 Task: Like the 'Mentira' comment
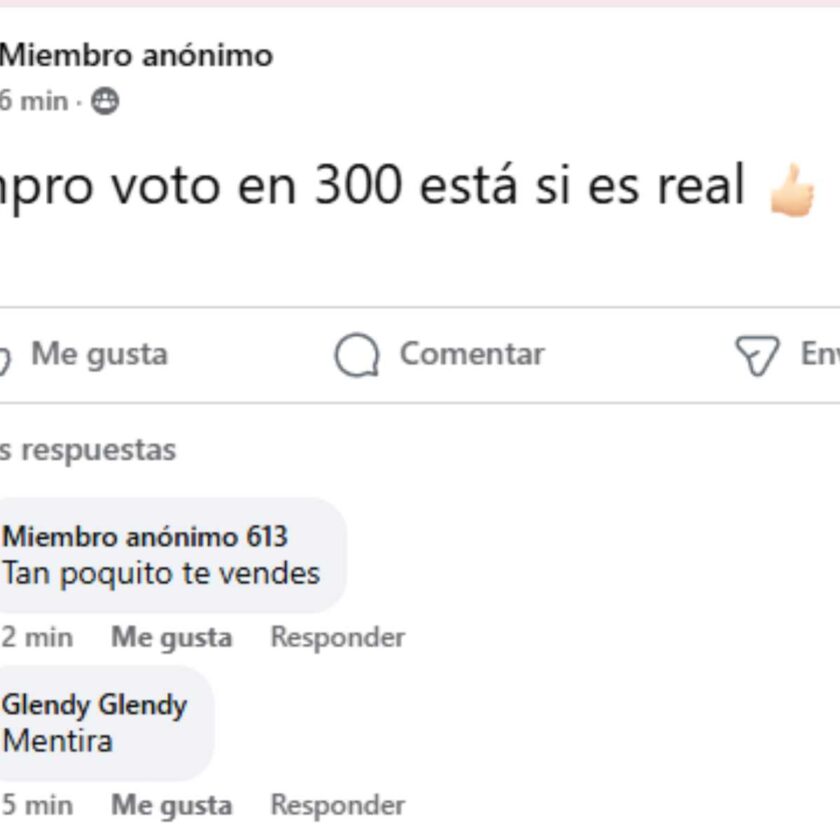coord(171,805)
